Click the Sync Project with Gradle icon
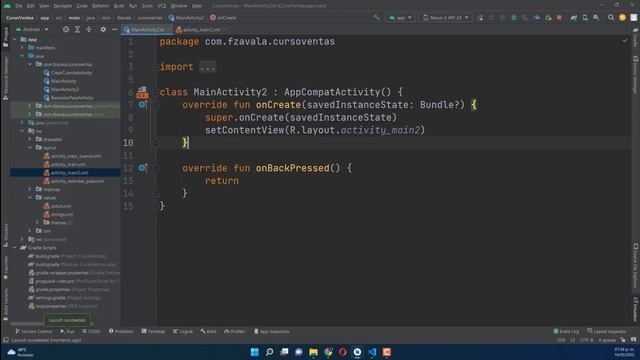This screenshot has width=640, height=360. (x=573, y=18)
